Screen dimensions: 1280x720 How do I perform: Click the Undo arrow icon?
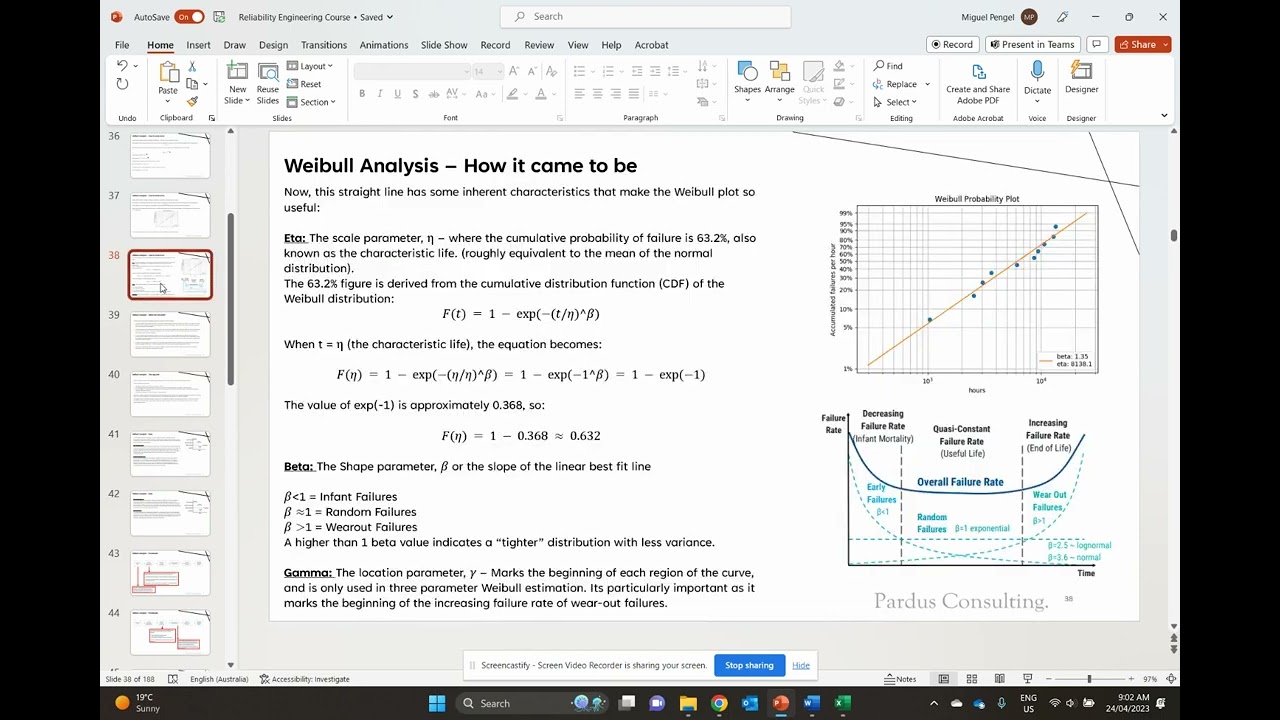(122, 66)
